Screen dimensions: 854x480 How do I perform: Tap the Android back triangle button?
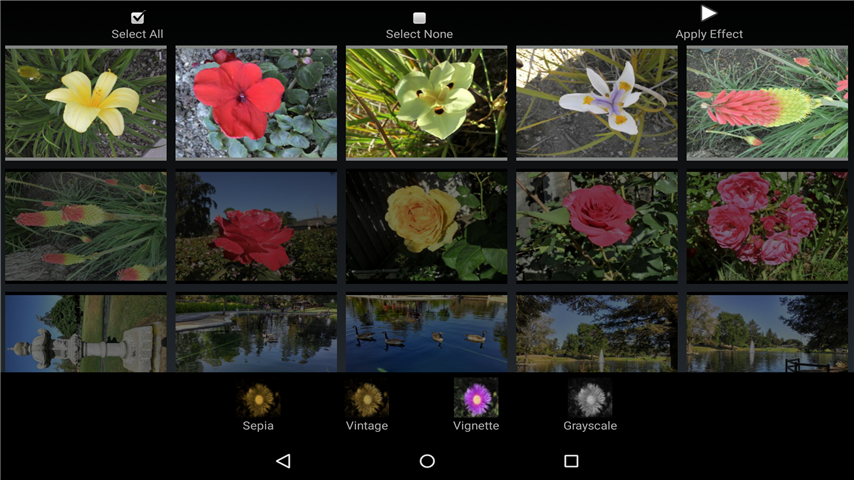coord(283,461)
